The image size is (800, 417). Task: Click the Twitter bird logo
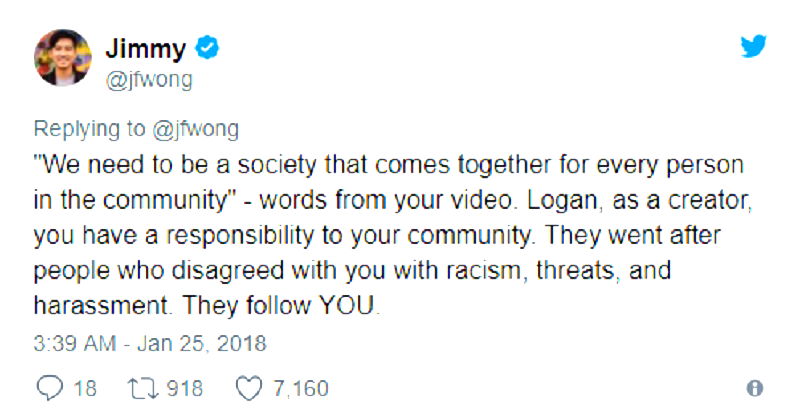click(753, 46)
